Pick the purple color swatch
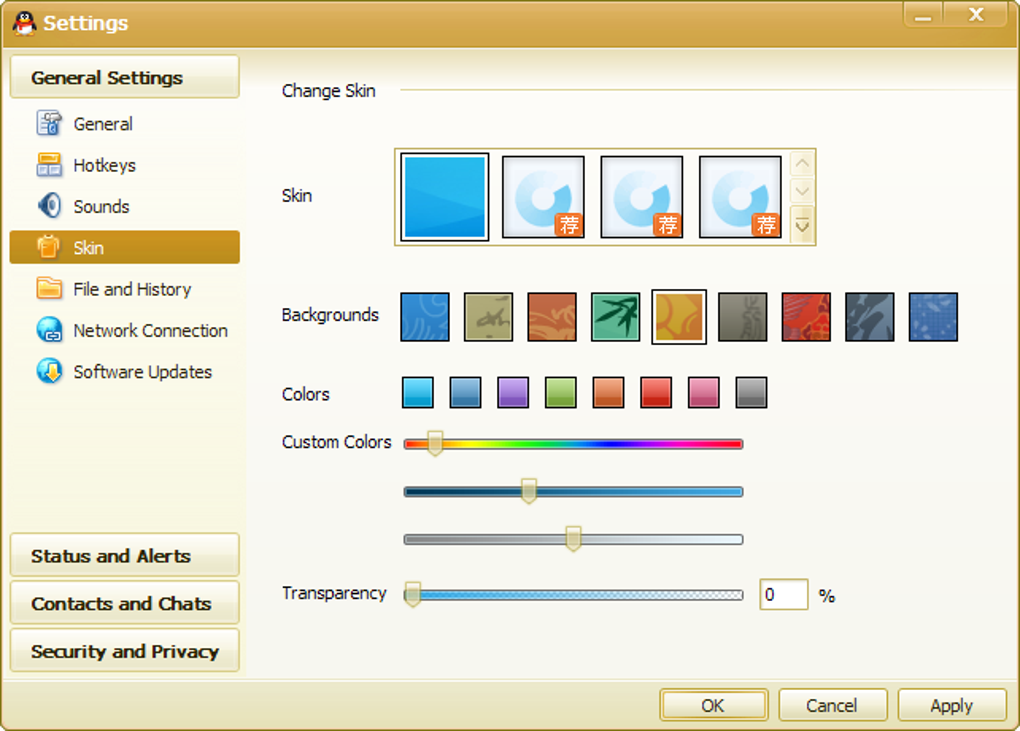The height and width of the screenshot is (731, 1020). tap(513, 392)
